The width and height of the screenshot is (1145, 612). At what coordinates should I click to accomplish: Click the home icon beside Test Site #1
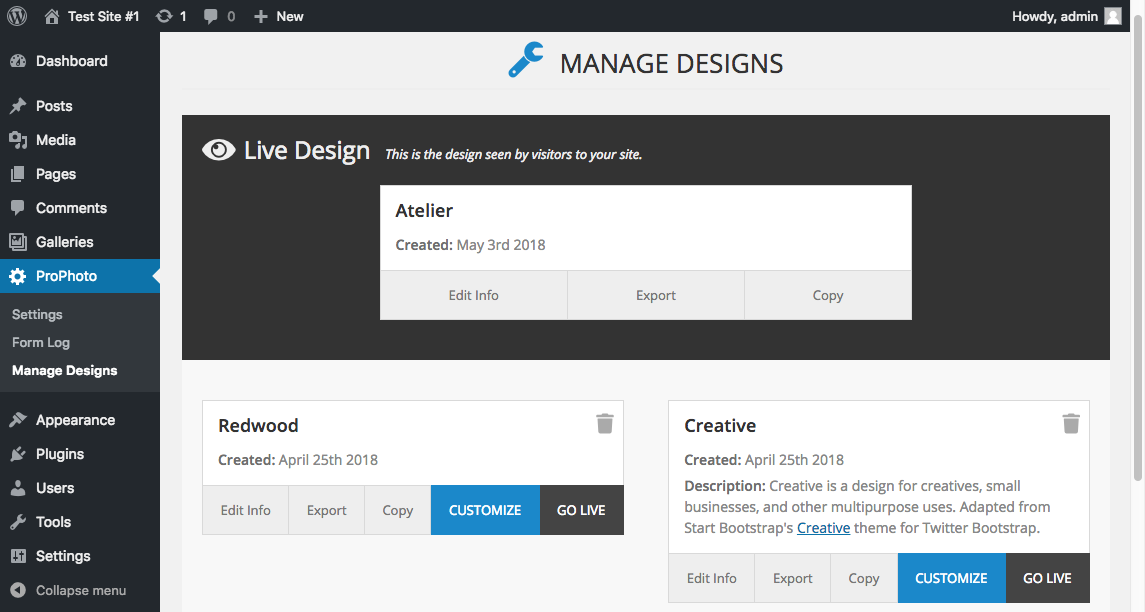52,16
